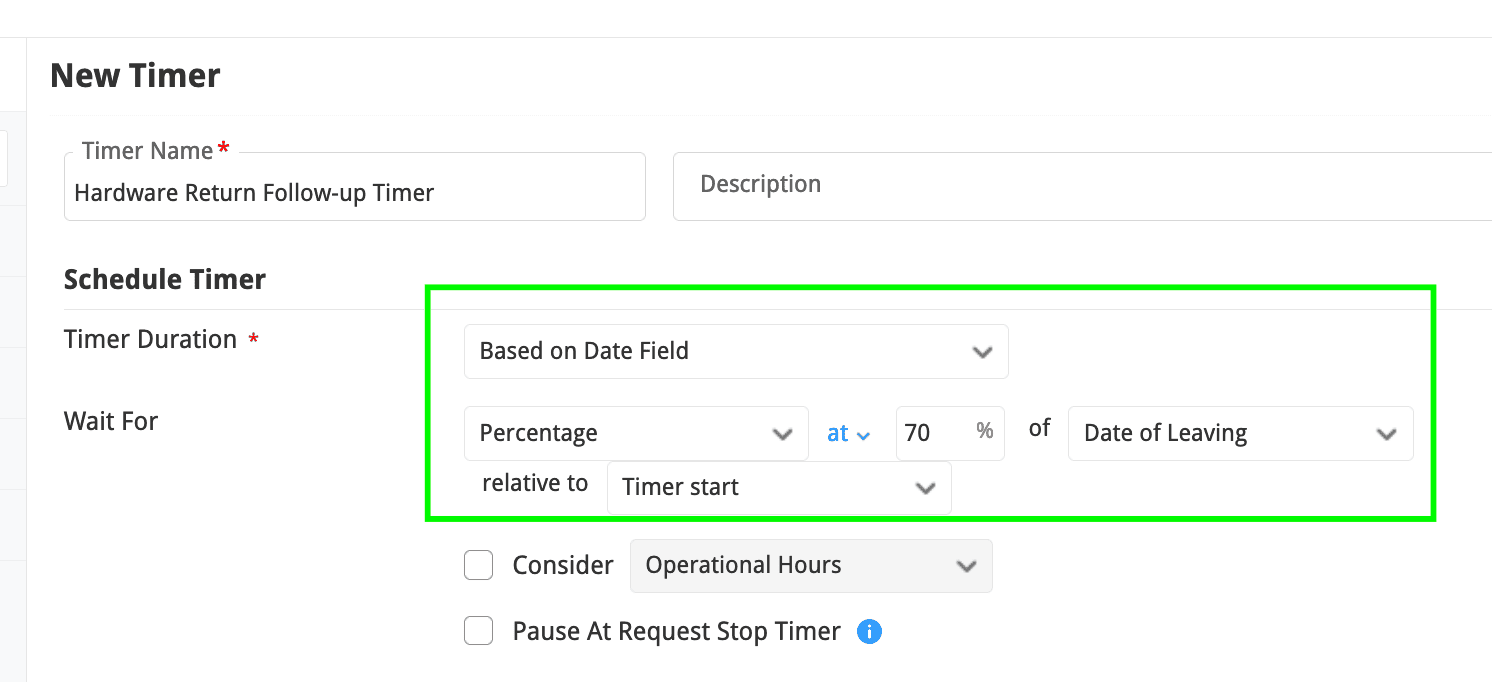Click the blue info icon beside Pause At Request Stop Timer
The width and height of the screenshot is (1492, 682).
click(870, 632)
